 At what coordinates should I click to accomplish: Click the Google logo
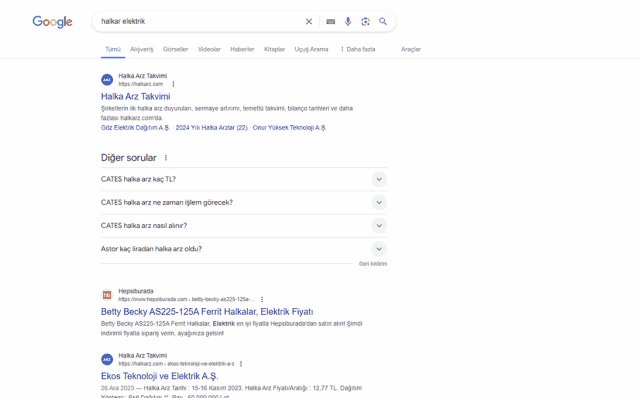tap(52, 22)
